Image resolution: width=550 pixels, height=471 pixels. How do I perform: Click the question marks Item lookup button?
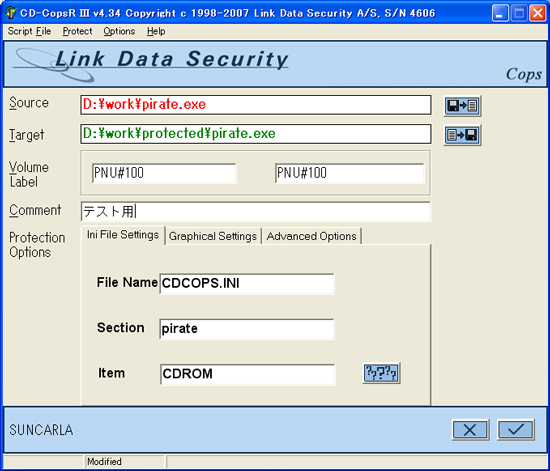pos(381,373)
